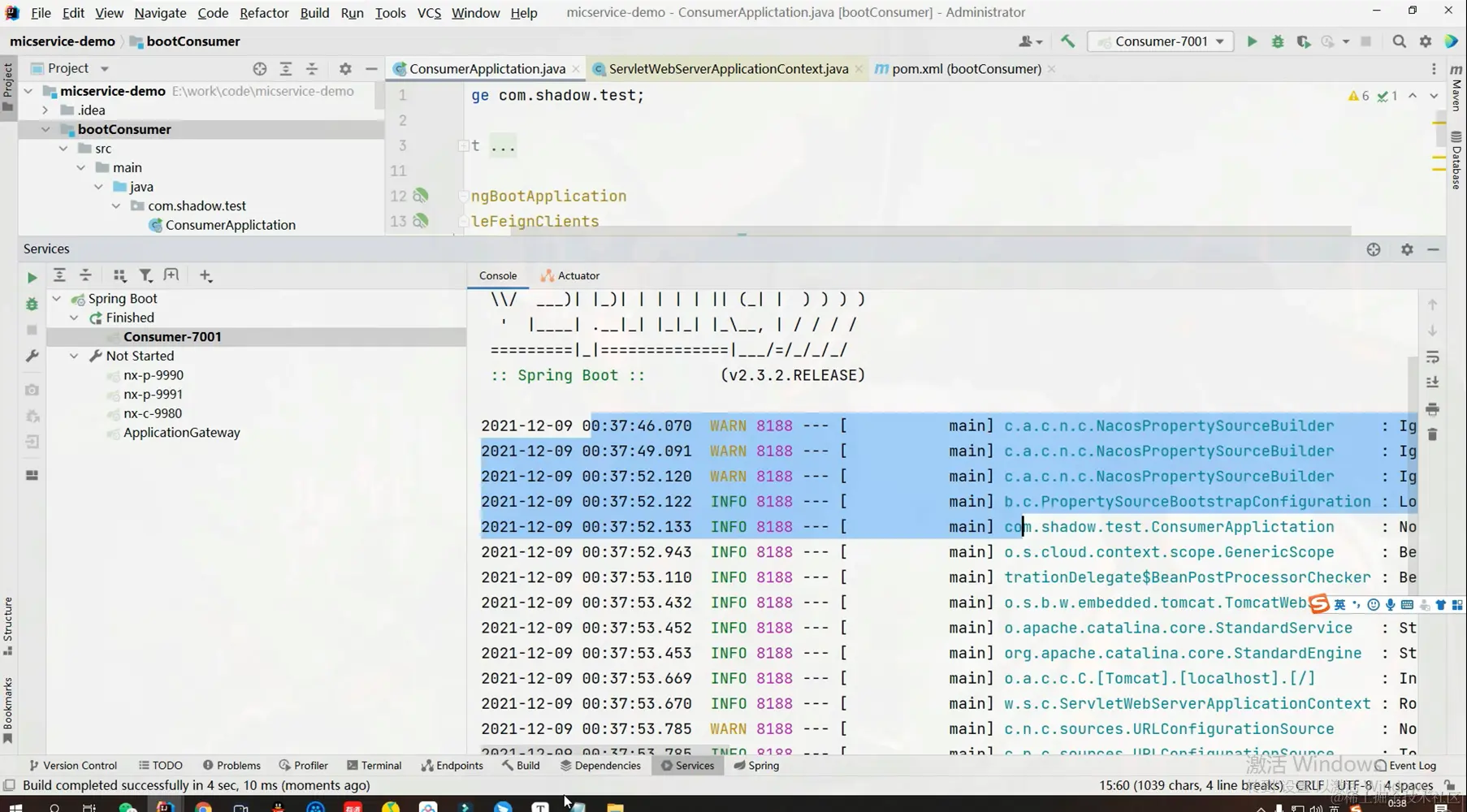Collapse the Finished services group

point(74,317)
